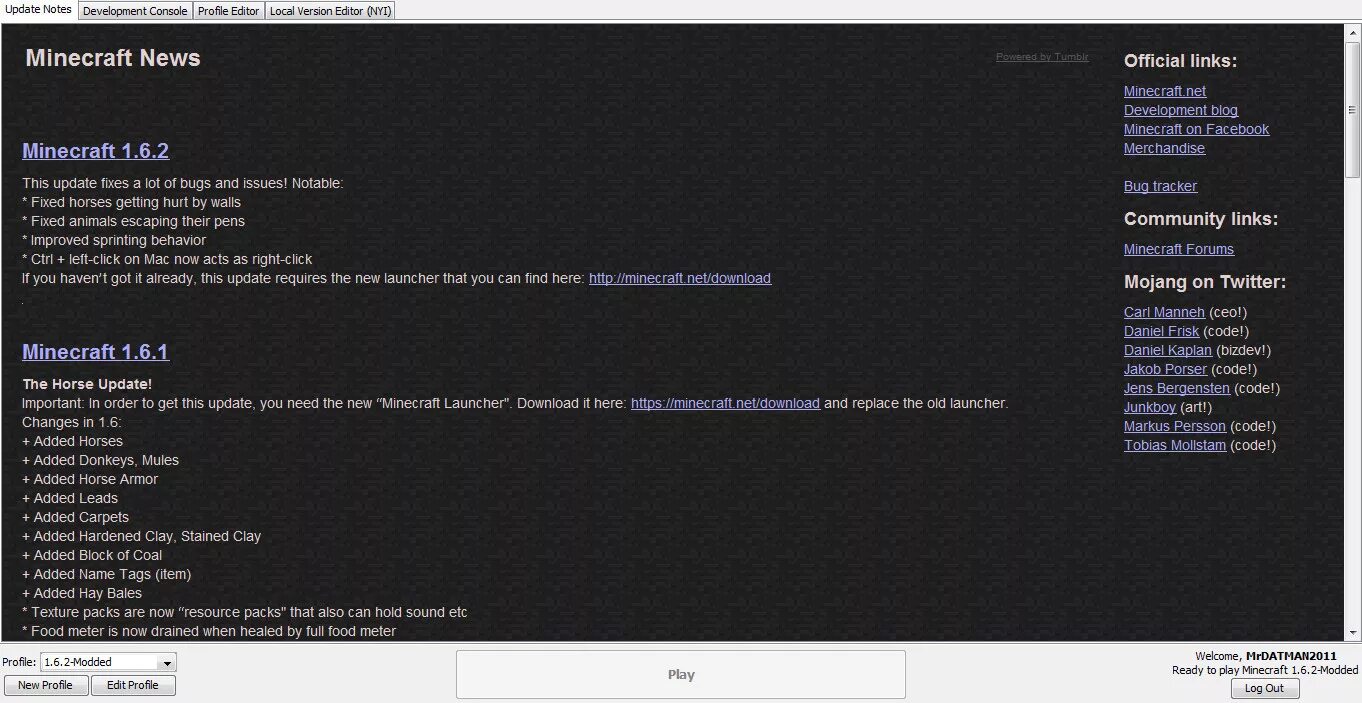Open Markus Persson's Twitter link
The image size is (1362, 703).
coord(1175,426)
